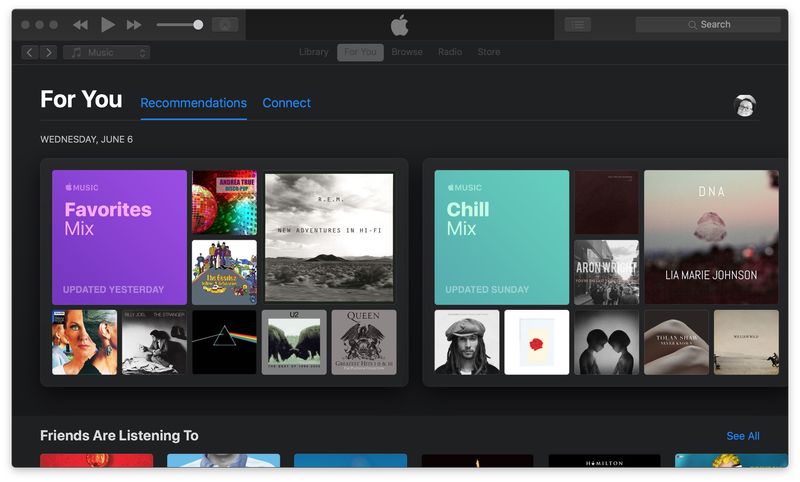Focus the Search field
800x482 pixels.
(x=708, y=24)
